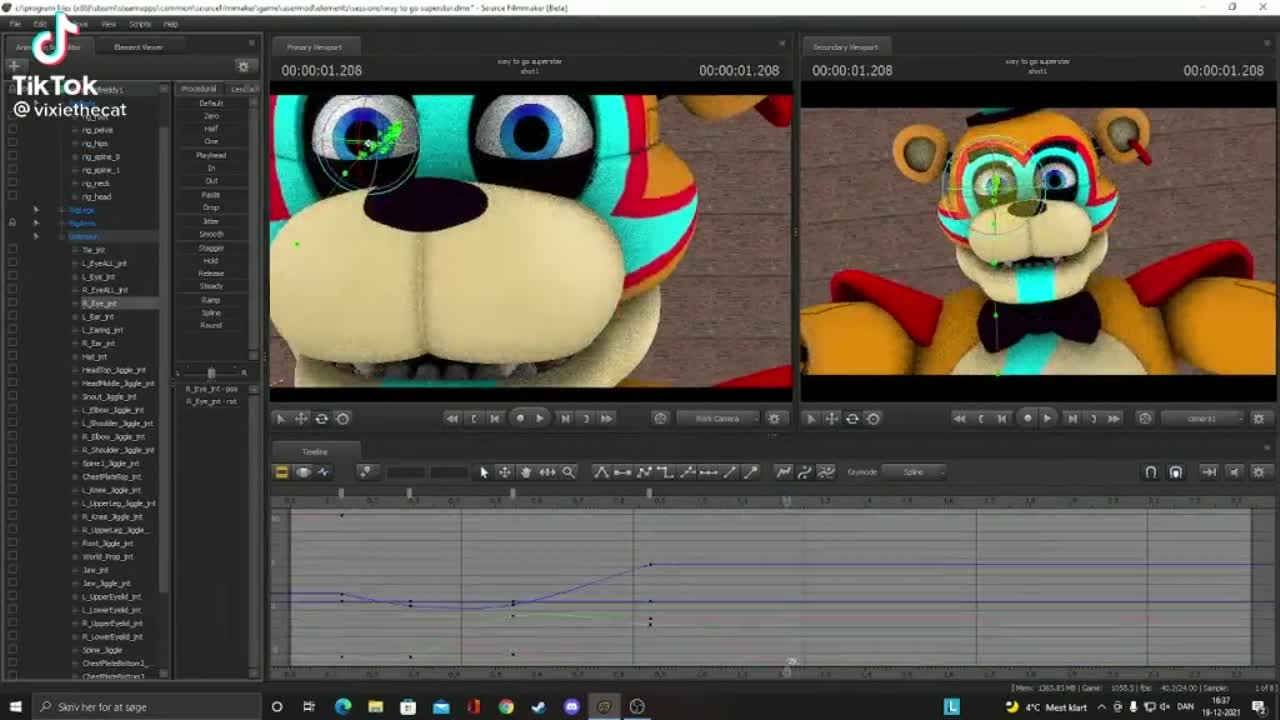The height and width of the screenshot is (720, 1280).
Task: Adjust the procedural preset intensity slider
Action: pos(211,372)
